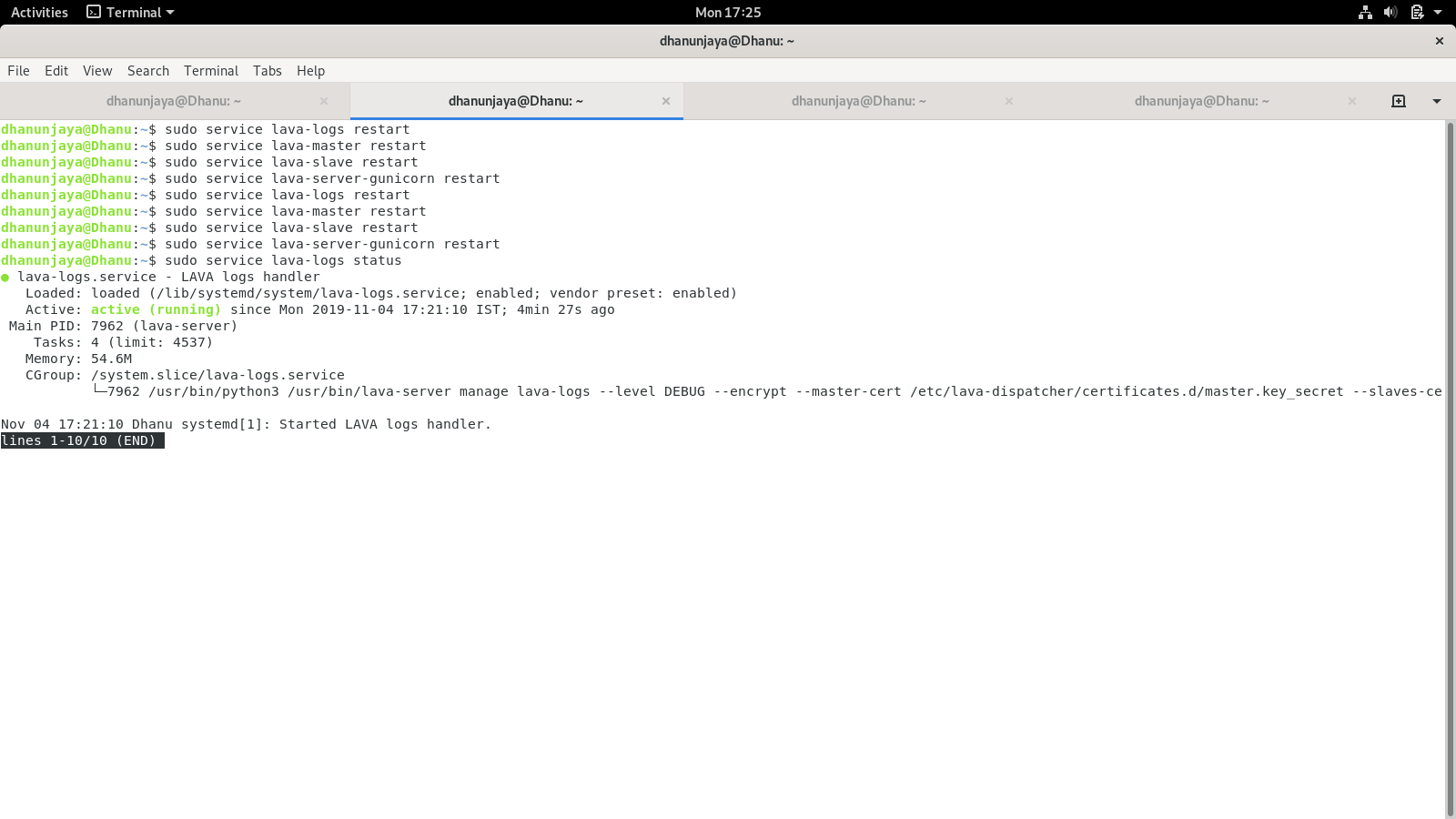Click the 'Tasks: 4 (limit: 4537)' line

click(x=123, y=342)
